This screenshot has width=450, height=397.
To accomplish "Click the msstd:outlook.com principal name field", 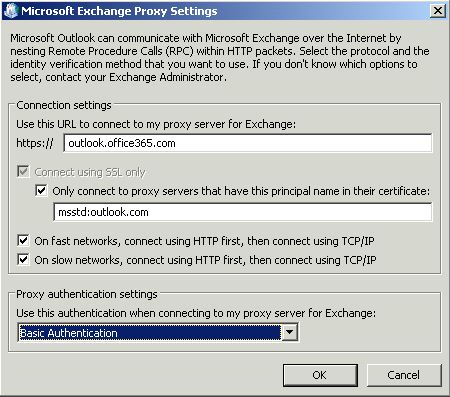I will 243,212.
